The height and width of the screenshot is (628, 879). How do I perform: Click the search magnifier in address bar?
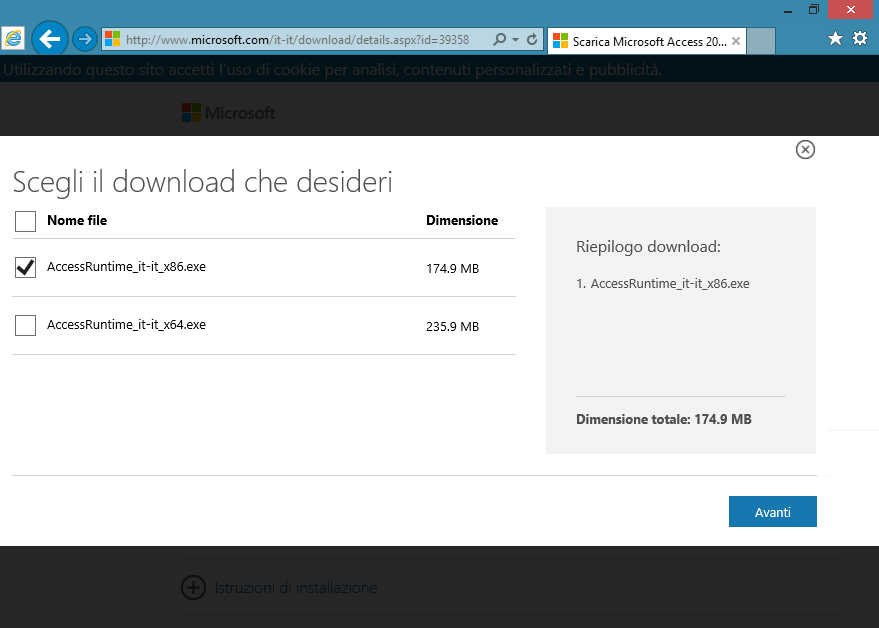500,40
